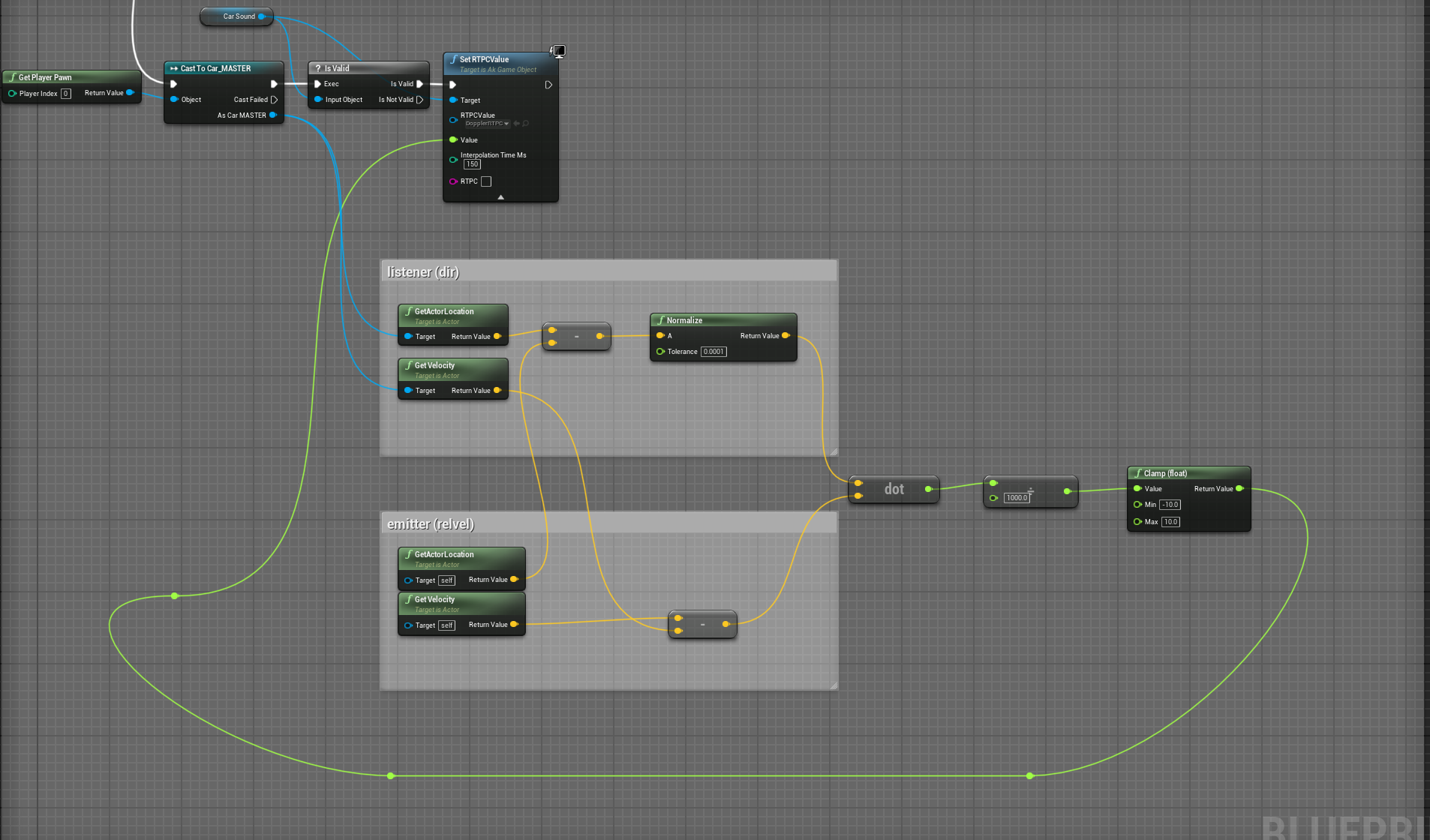The height and width of the screenshot is (840, 1430).
Task: Click the RTPC string box on Set RTPCValue
Action: [x=486, y=181]
